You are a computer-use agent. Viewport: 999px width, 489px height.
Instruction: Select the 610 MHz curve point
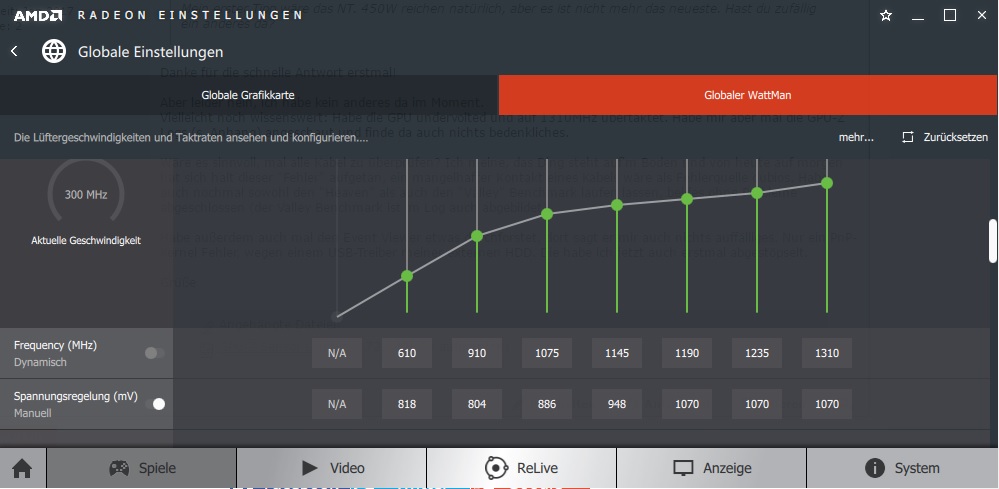coord(407,276)
